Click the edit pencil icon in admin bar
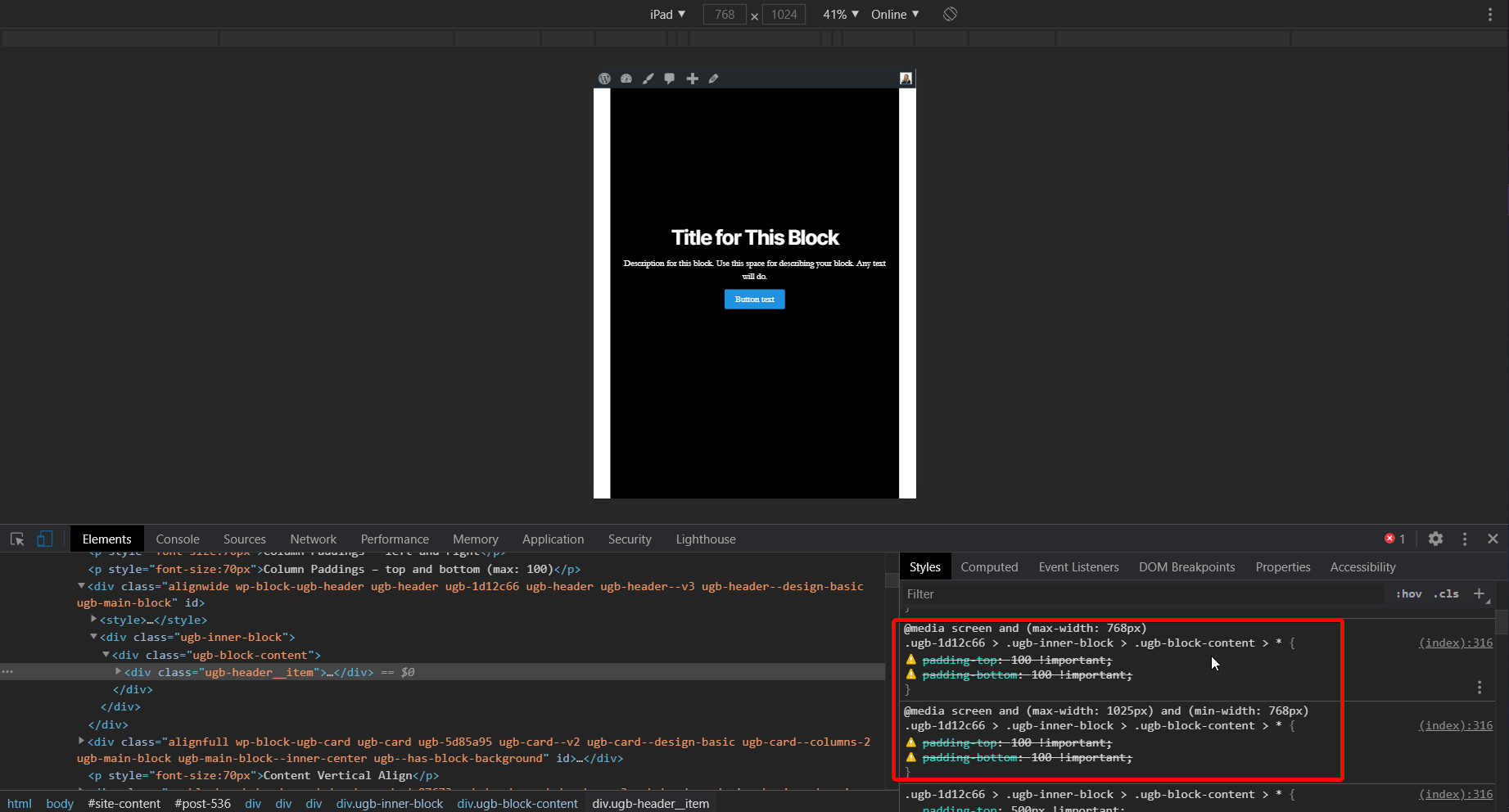Viewport: 1509px width, 812px height. pyautogui.click(x=713, y=79)
